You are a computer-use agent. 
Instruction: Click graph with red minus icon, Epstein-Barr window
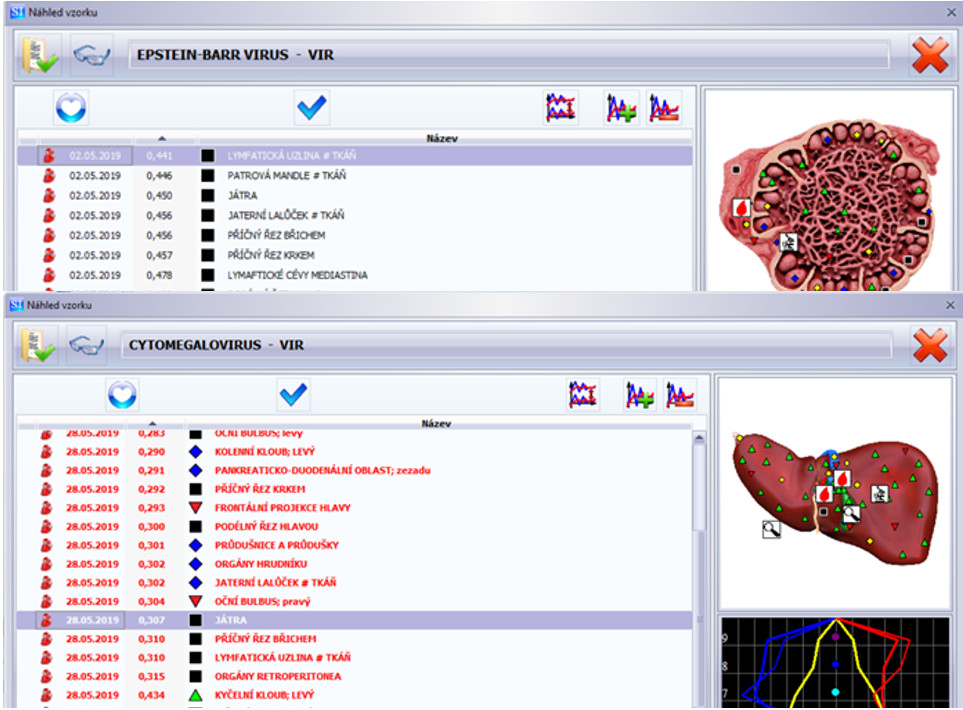(x=664, y=108)
